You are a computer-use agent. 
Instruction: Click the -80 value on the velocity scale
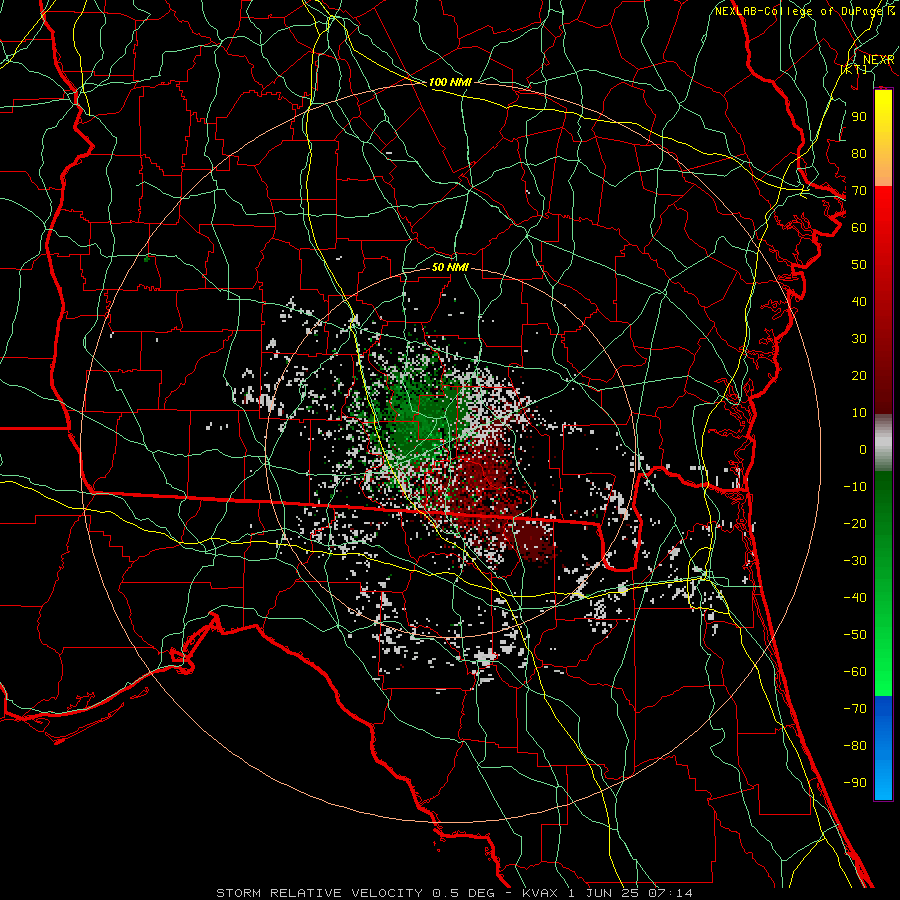click(x=855, y=746)
